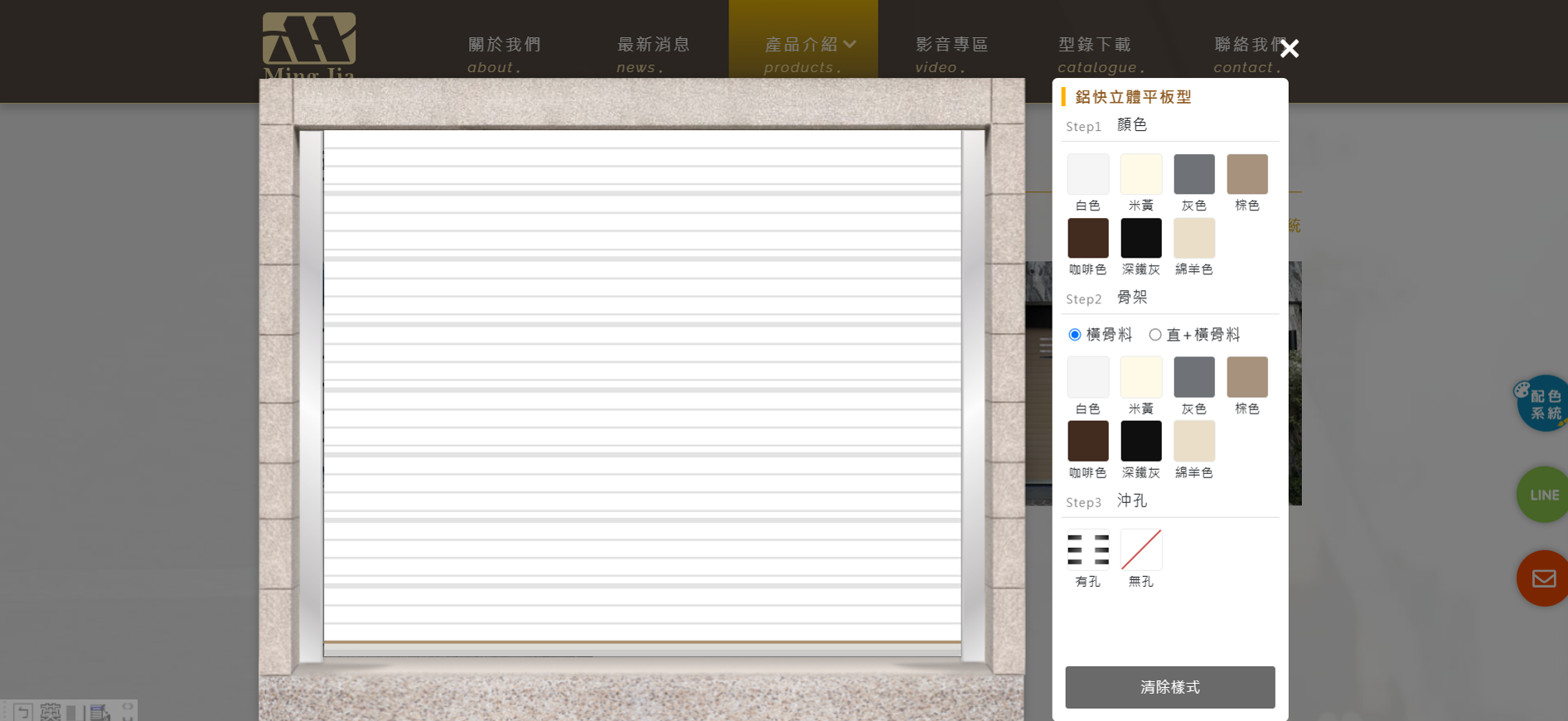Choose 深鐵灰 swatch under Step2 frame
This screenshot has height=721, width=1568.
point(1140,442)
